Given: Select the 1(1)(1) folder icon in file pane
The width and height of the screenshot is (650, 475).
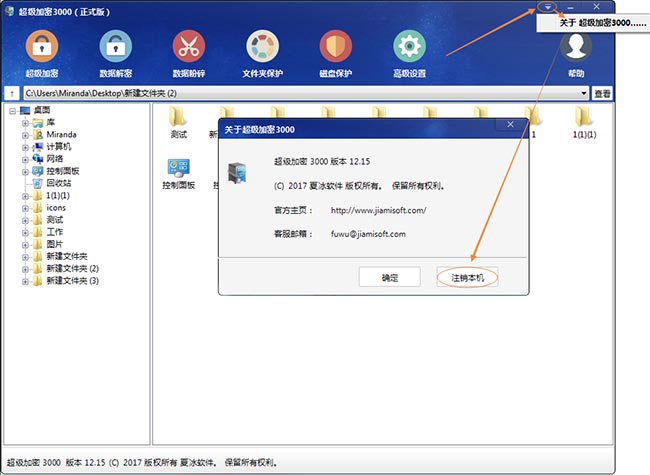Looking at the screenshot, I should 584,116.
